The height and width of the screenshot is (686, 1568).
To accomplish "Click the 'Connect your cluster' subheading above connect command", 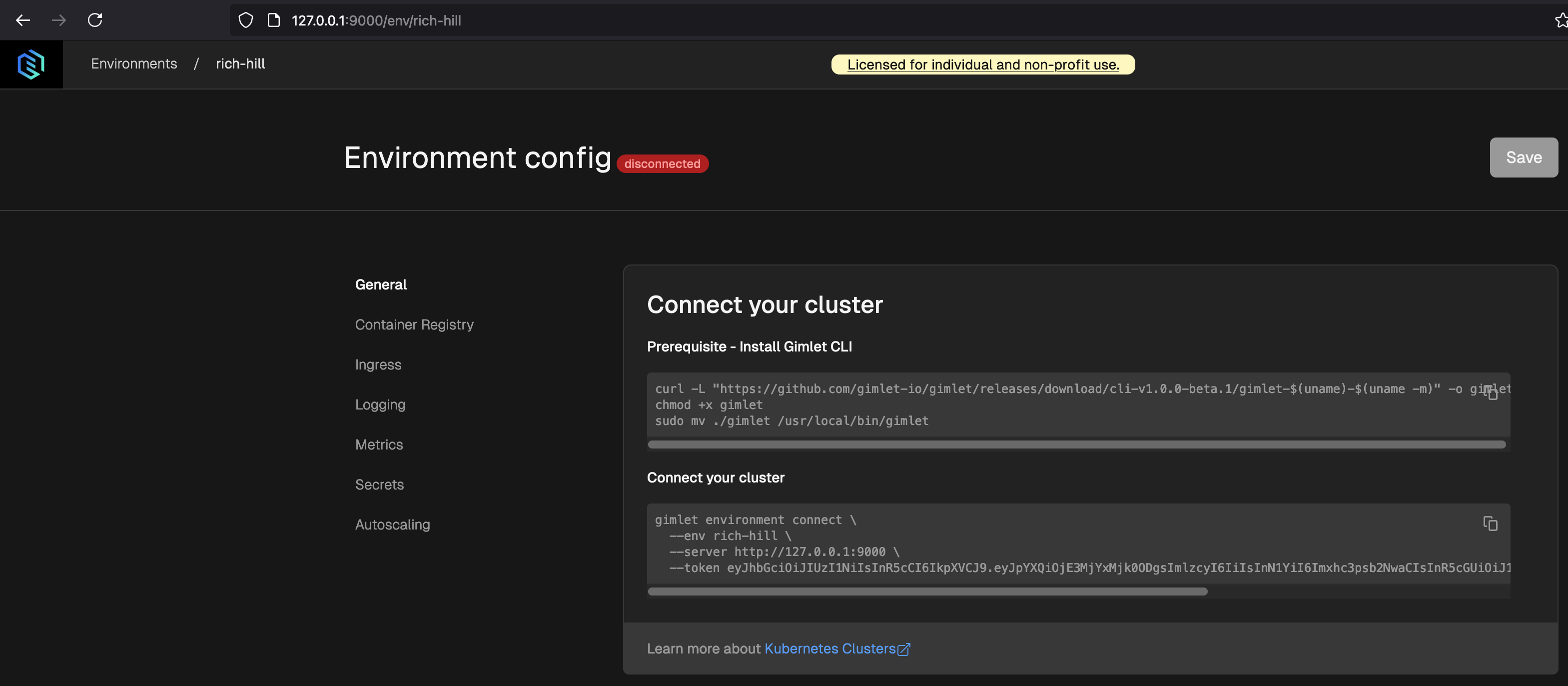I will [x=715, y=477].
